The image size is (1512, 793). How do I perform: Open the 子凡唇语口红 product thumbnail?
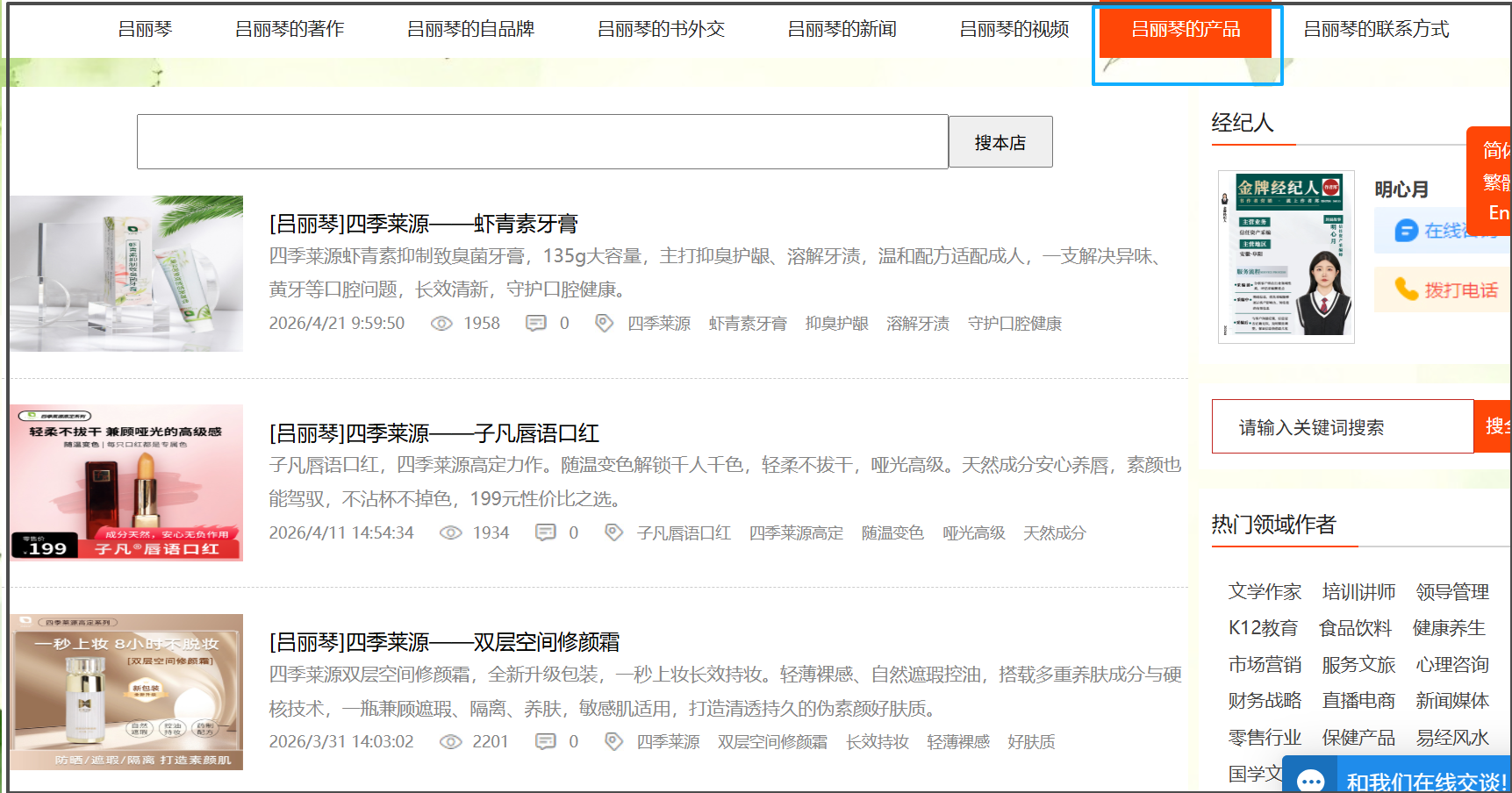(126, 482)
